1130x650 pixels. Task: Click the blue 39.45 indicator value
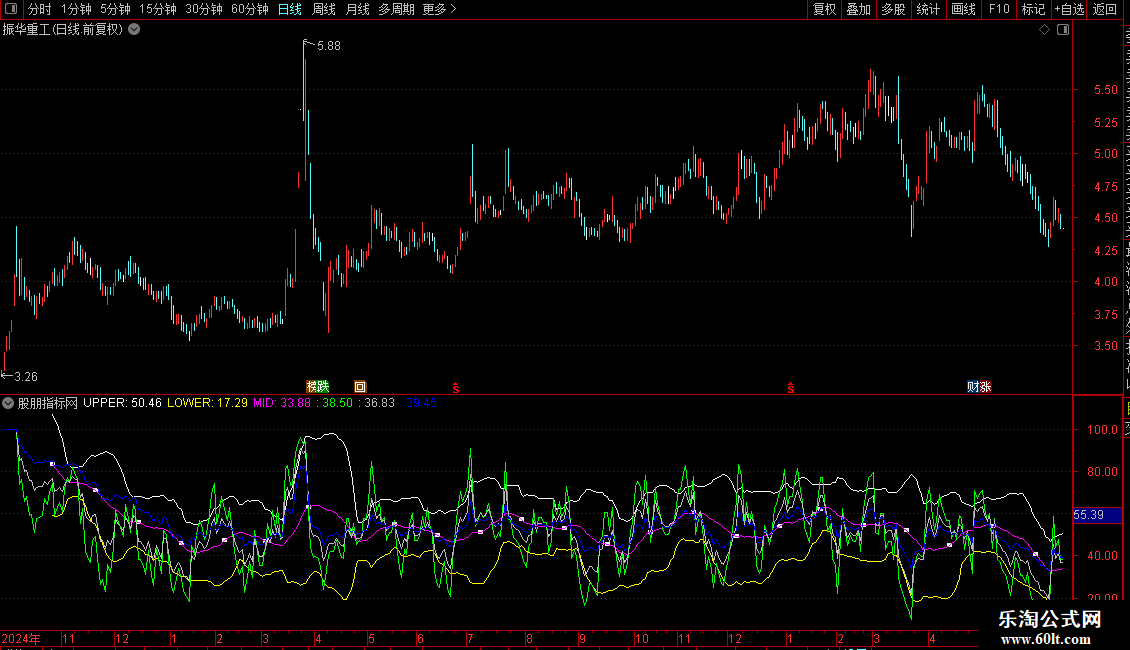[x=422, y=404]
